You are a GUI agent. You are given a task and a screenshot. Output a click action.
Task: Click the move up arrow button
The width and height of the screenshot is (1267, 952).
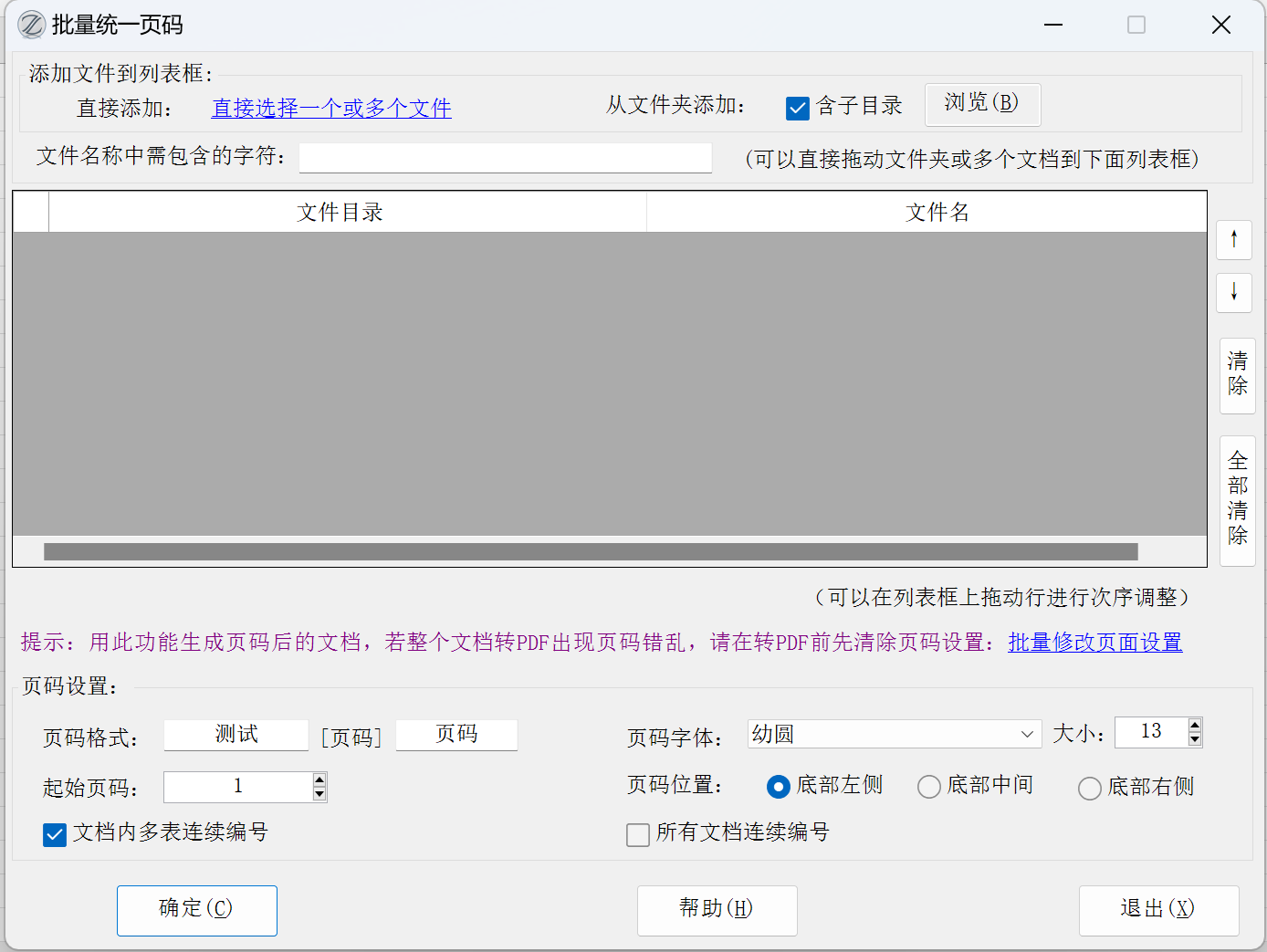pos(1234,240)
